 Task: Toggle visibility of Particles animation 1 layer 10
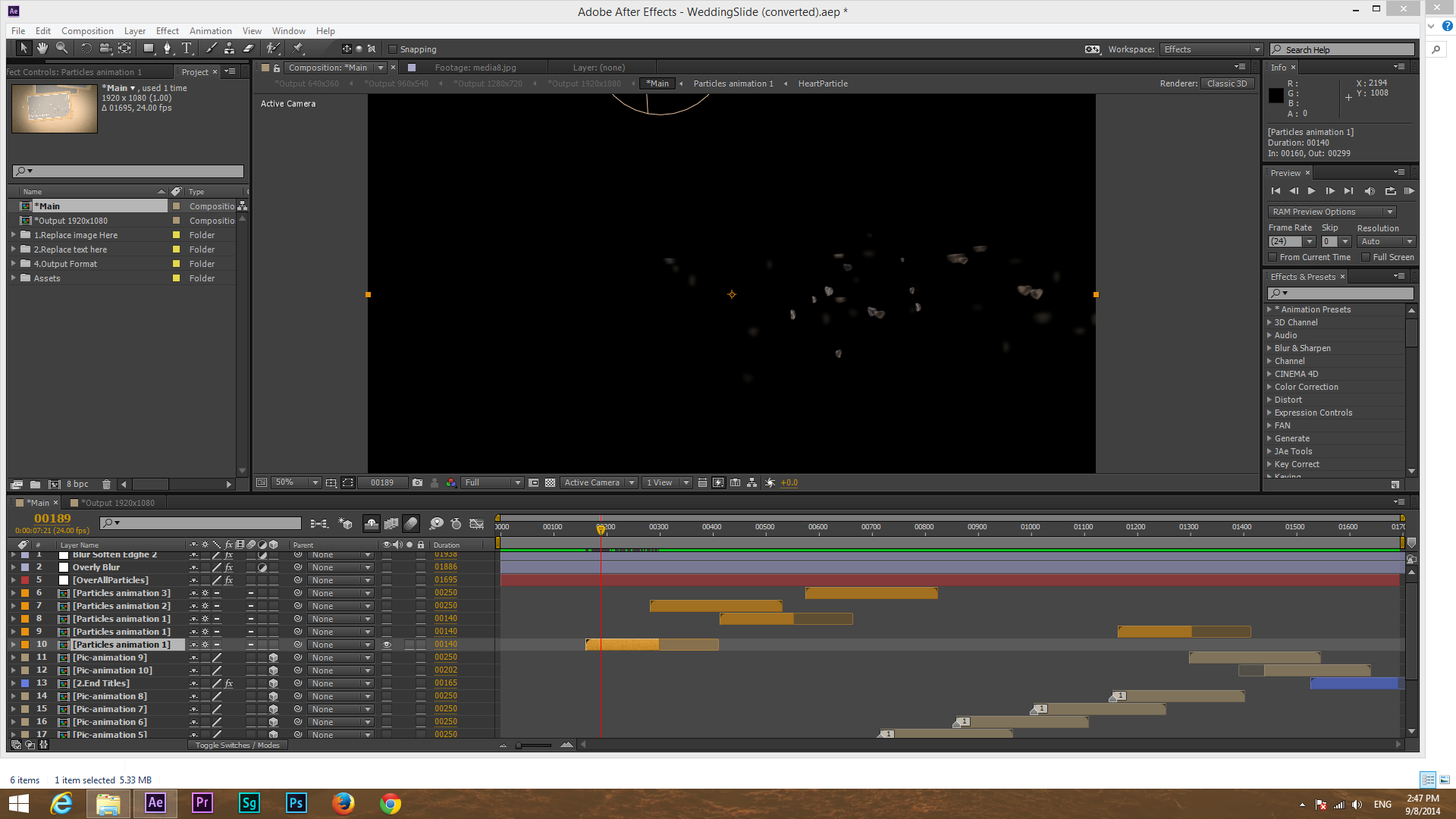387,645
